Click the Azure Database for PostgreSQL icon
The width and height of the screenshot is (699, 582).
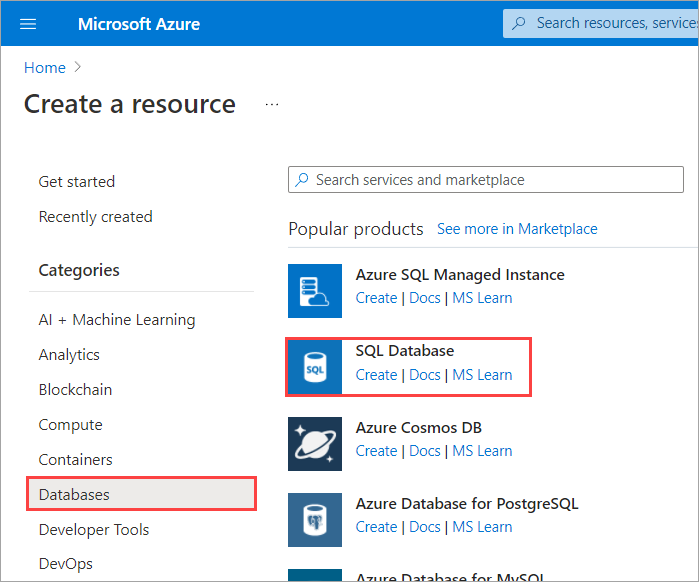315,520
